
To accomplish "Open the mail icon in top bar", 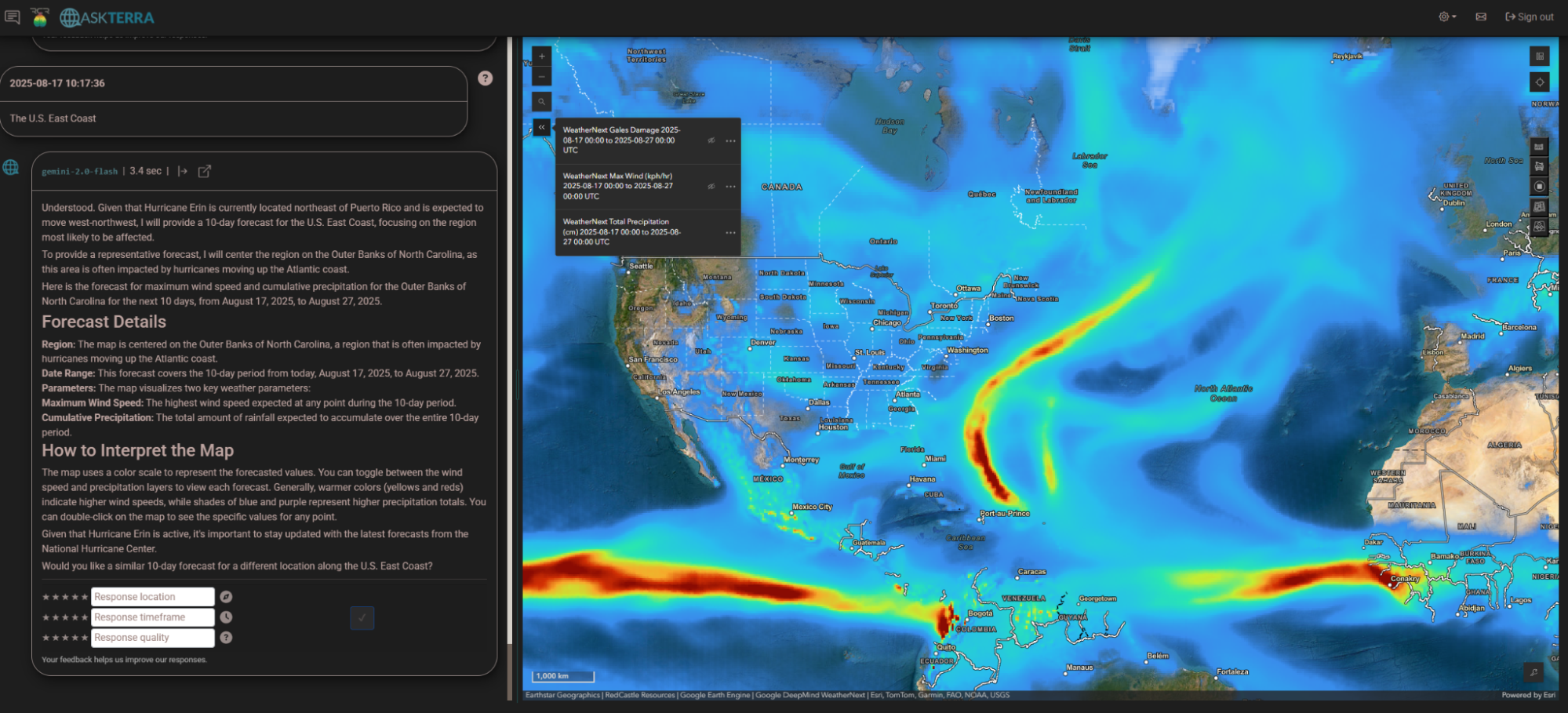I will [1481, 16].
